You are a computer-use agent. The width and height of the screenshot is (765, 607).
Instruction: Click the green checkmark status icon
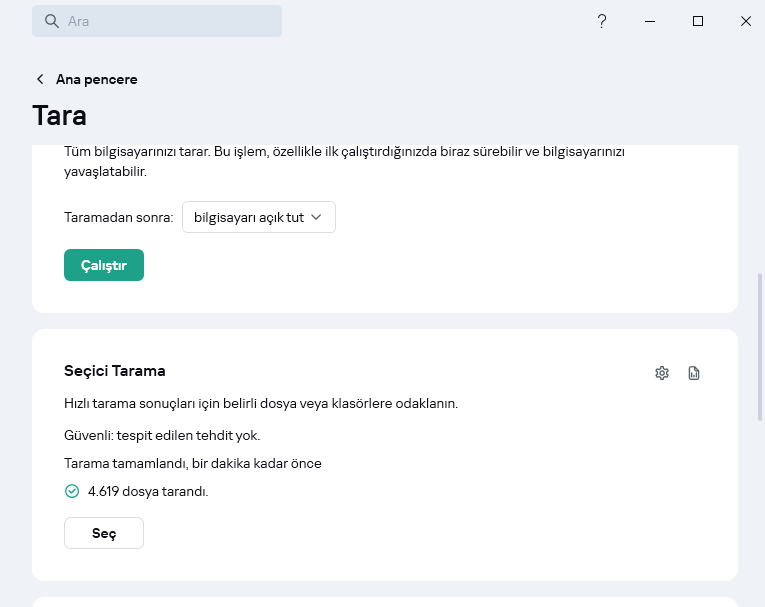point(71,491)
